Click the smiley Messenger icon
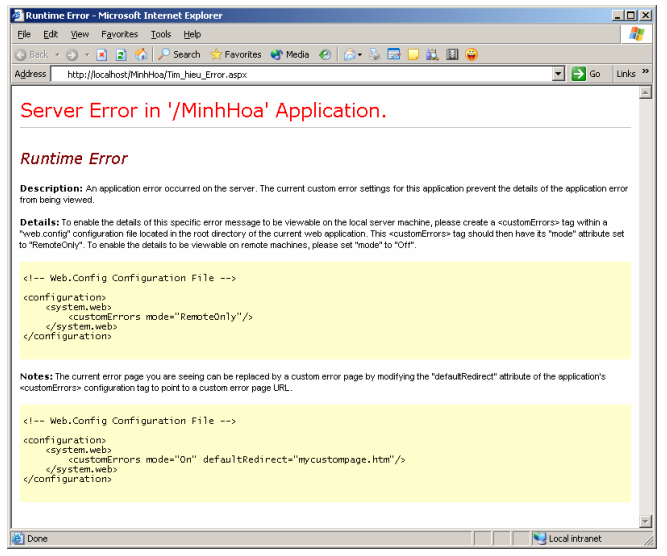The height and width of the screenshot is (556, 667). point(471,54)
